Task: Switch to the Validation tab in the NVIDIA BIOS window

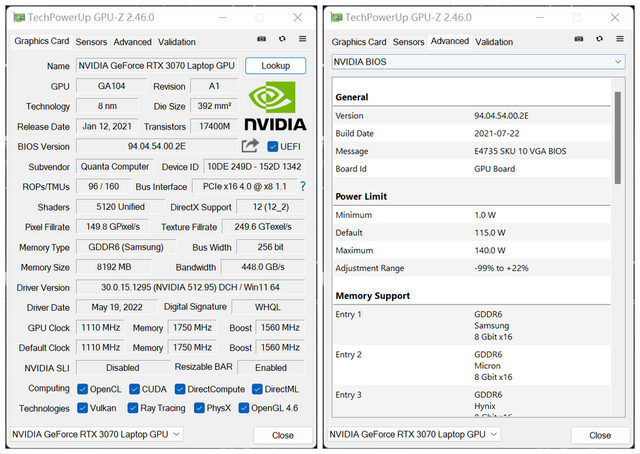Action: coord(494,42)
